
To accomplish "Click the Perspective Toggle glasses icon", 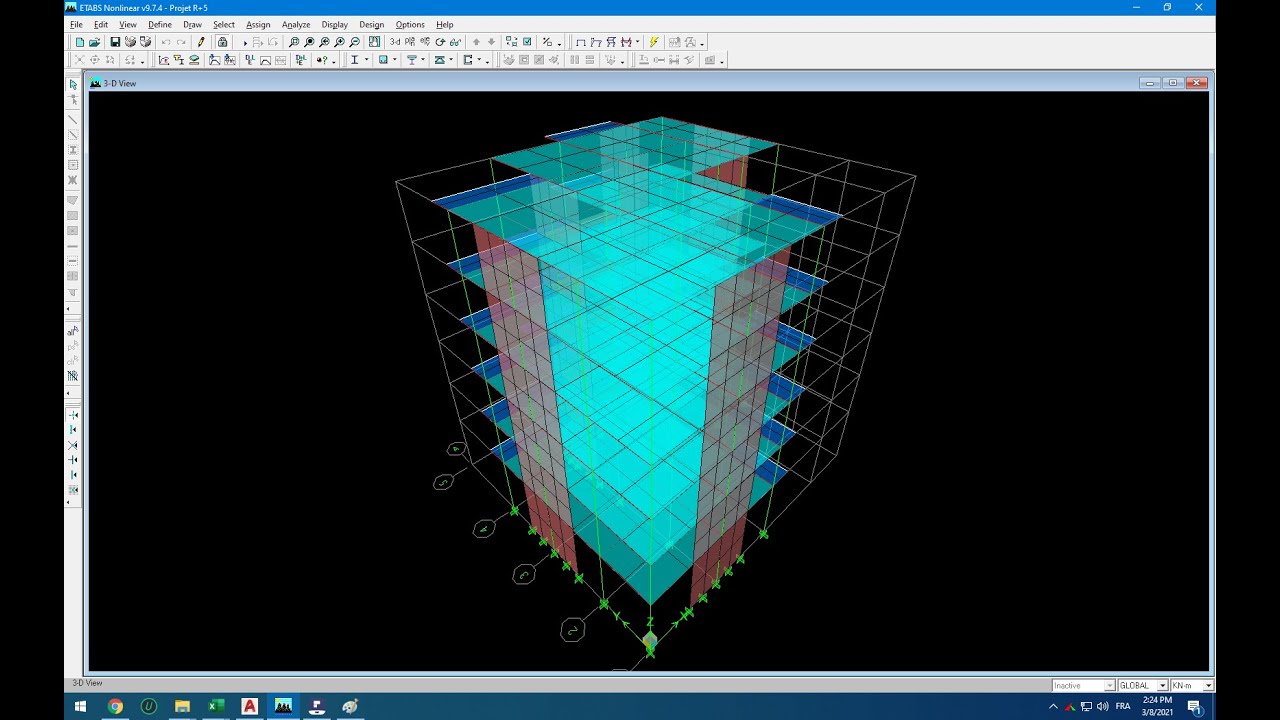I will (455, 42).
